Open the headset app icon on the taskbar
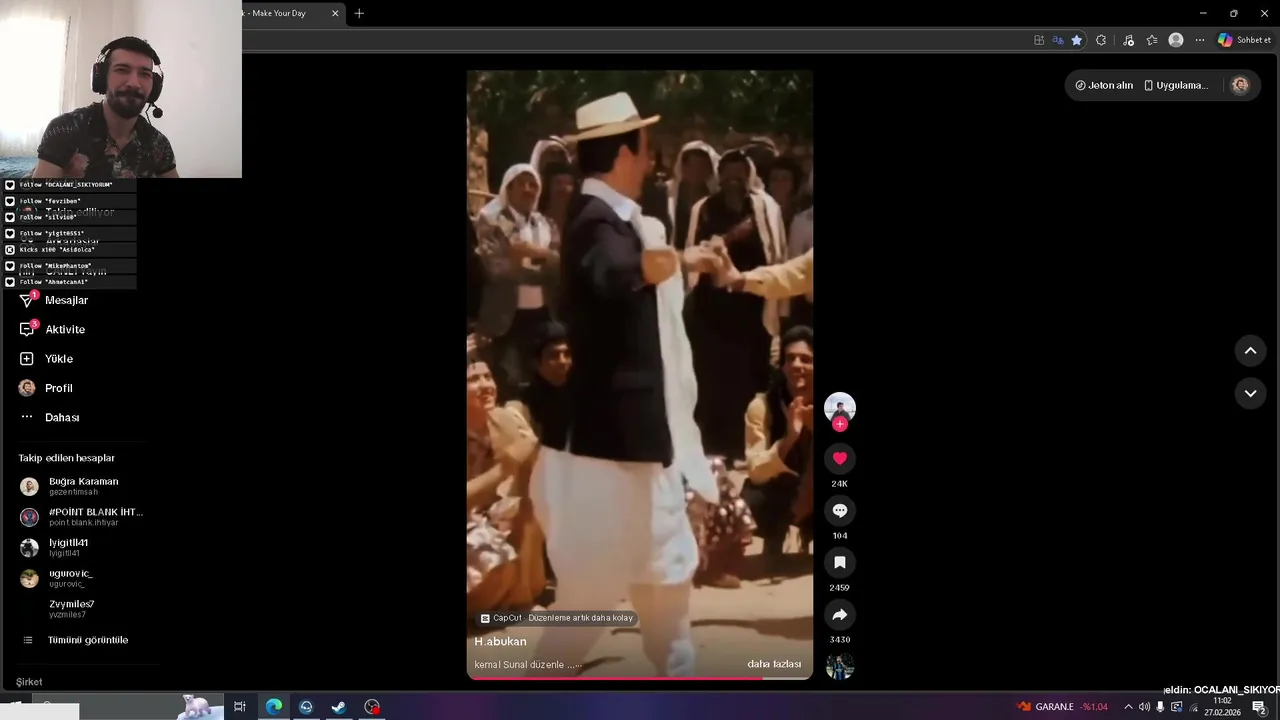 [x=306, y=707]
